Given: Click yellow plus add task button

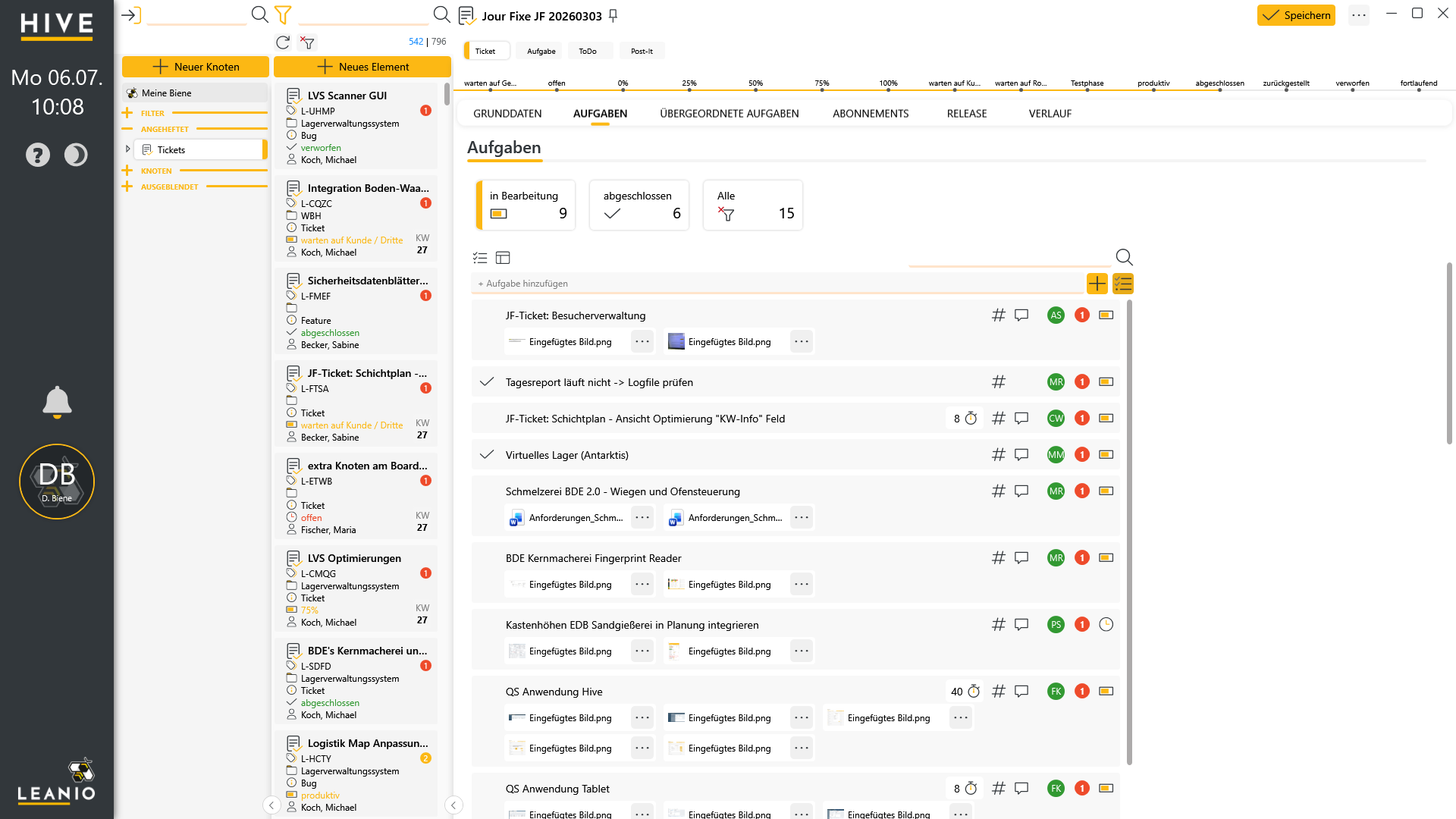Looking at the screenshot, I should click(x=1097, y=284).
